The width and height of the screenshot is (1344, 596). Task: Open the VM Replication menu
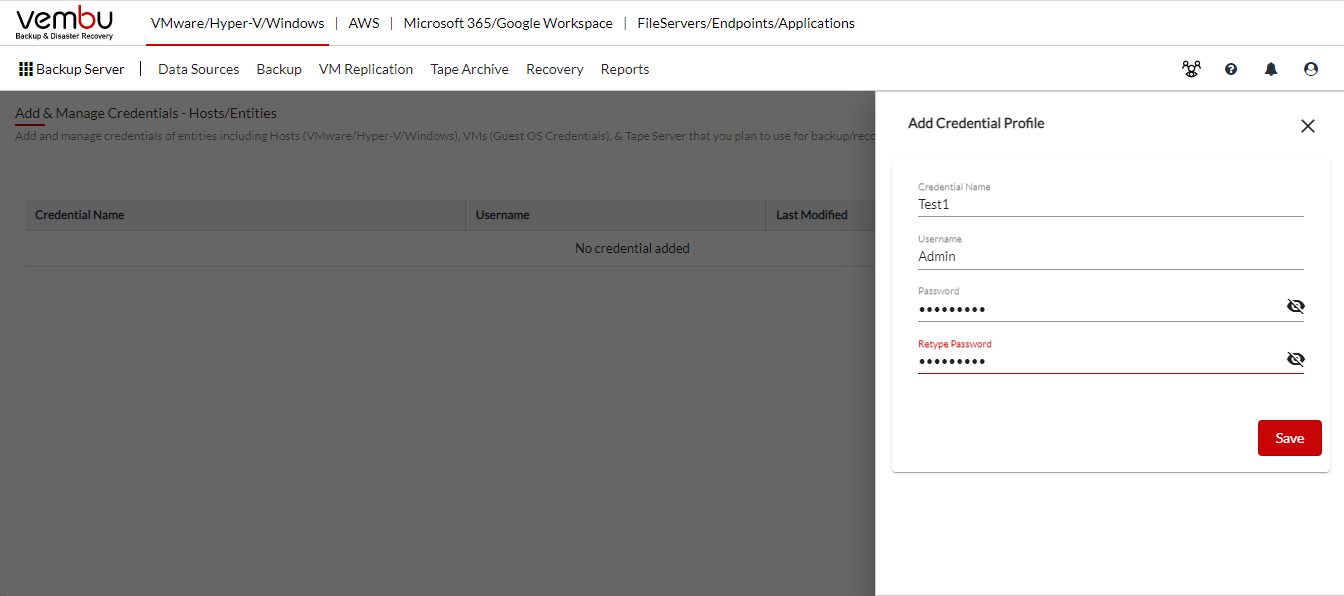[x=366, y=69]
